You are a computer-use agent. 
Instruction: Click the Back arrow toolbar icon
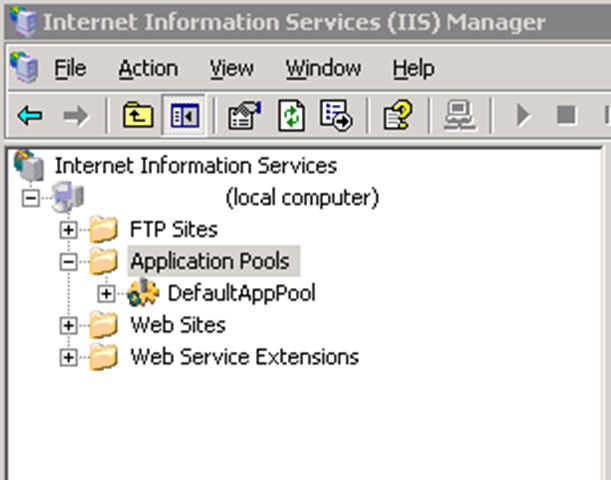coord(30,115)
